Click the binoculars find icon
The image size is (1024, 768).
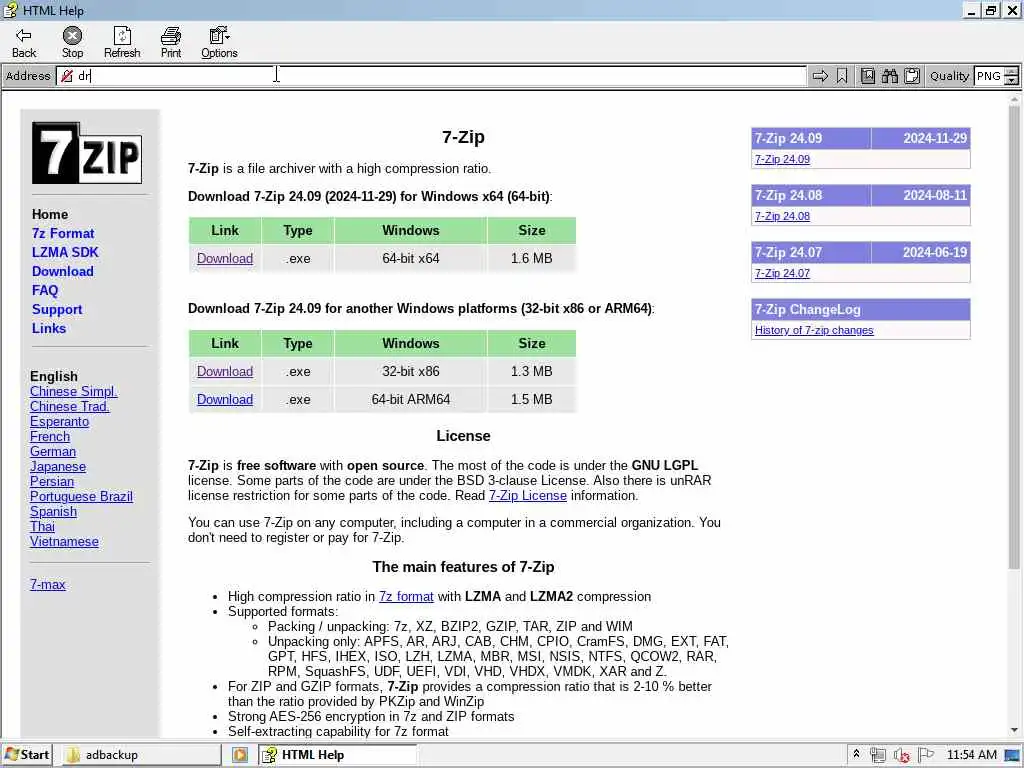[889, 76]
